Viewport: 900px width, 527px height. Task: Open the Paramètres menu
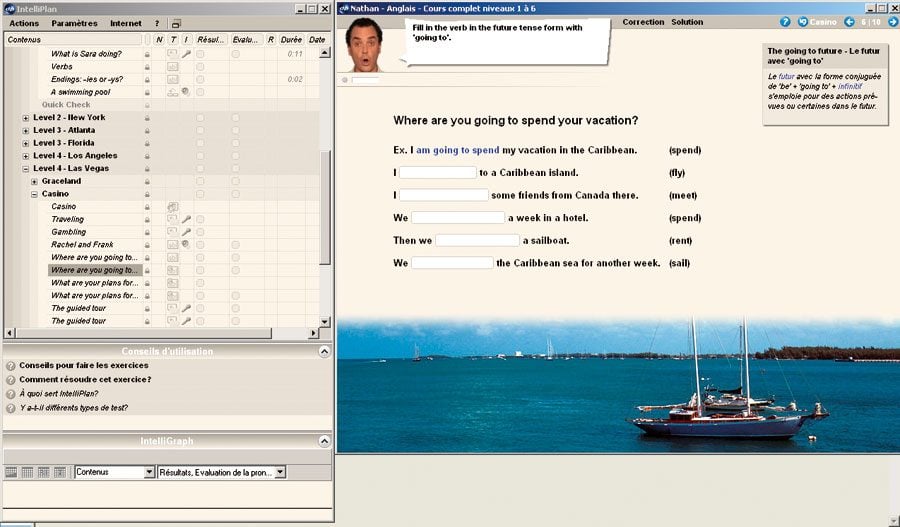click(x=74, y=23)
